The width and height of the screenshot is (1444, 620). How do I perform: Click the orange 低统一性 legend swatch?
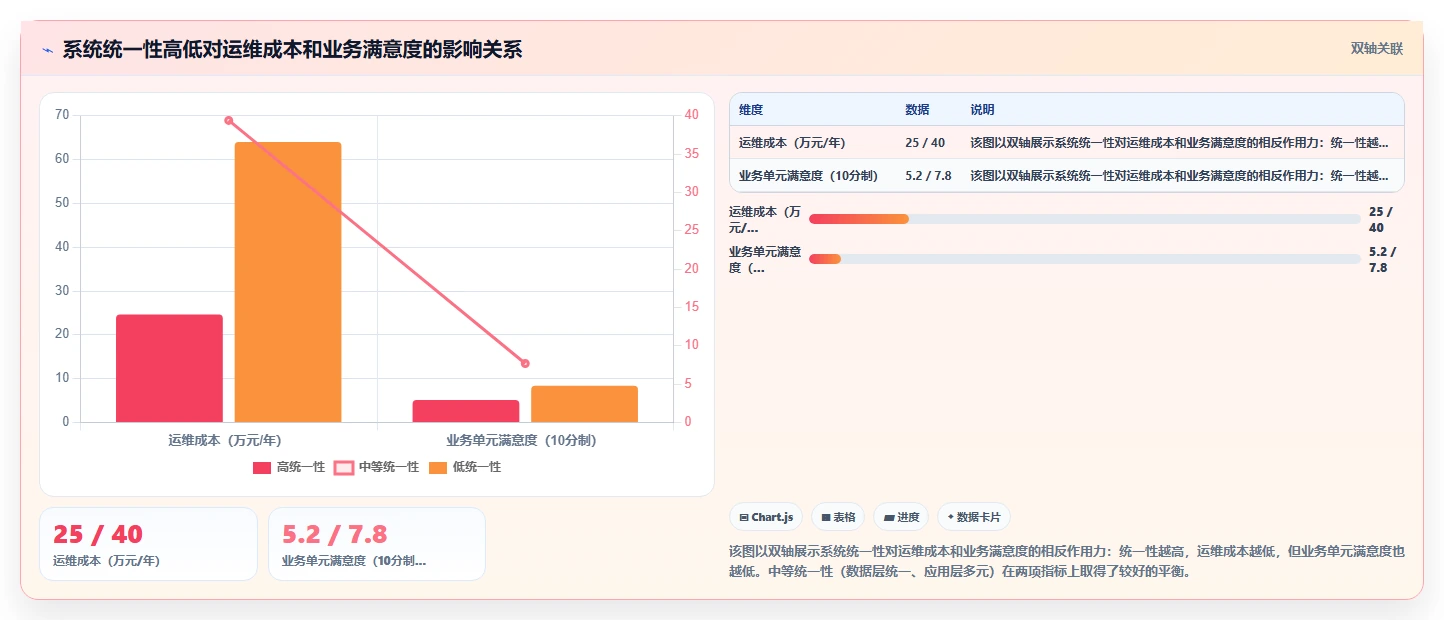(438, 467)
